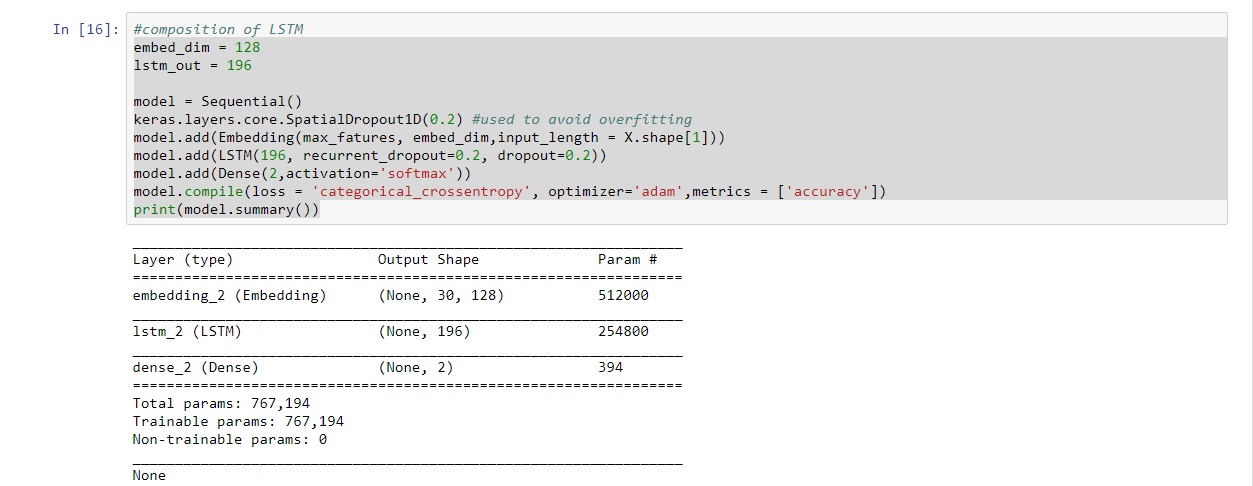Click the model.add(LSTM...) code line
The height and width of the screenshot is (486, 1253).
(x=370, y=156)
